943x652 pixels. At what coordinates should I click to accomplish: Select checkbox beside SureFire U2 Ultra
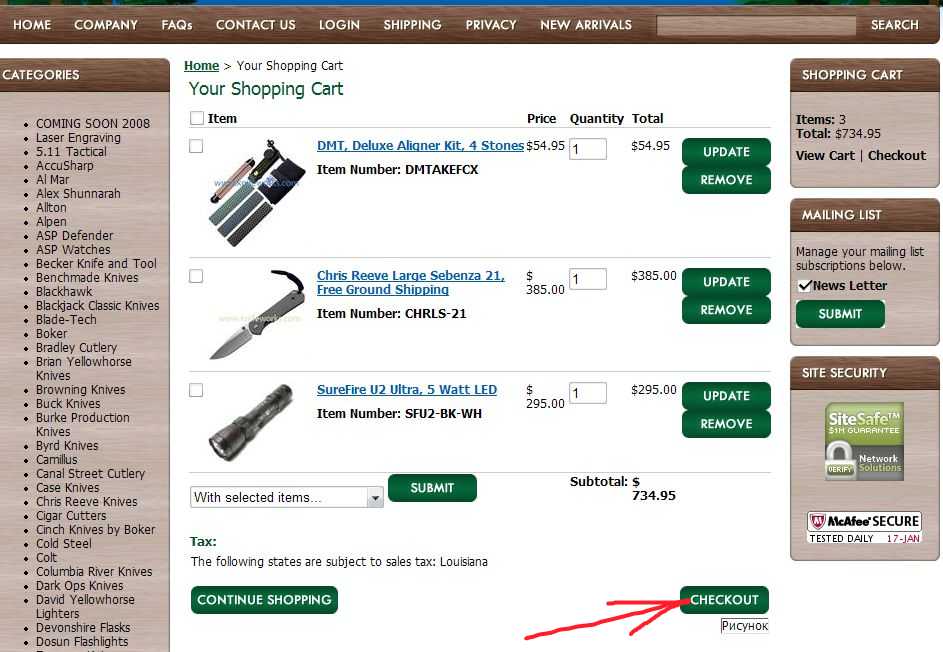pos(196,390)
